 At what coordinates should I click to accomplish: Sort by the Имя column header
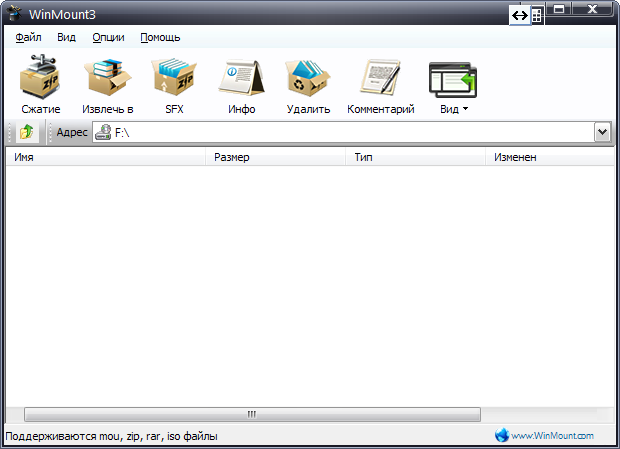[106, 157]
